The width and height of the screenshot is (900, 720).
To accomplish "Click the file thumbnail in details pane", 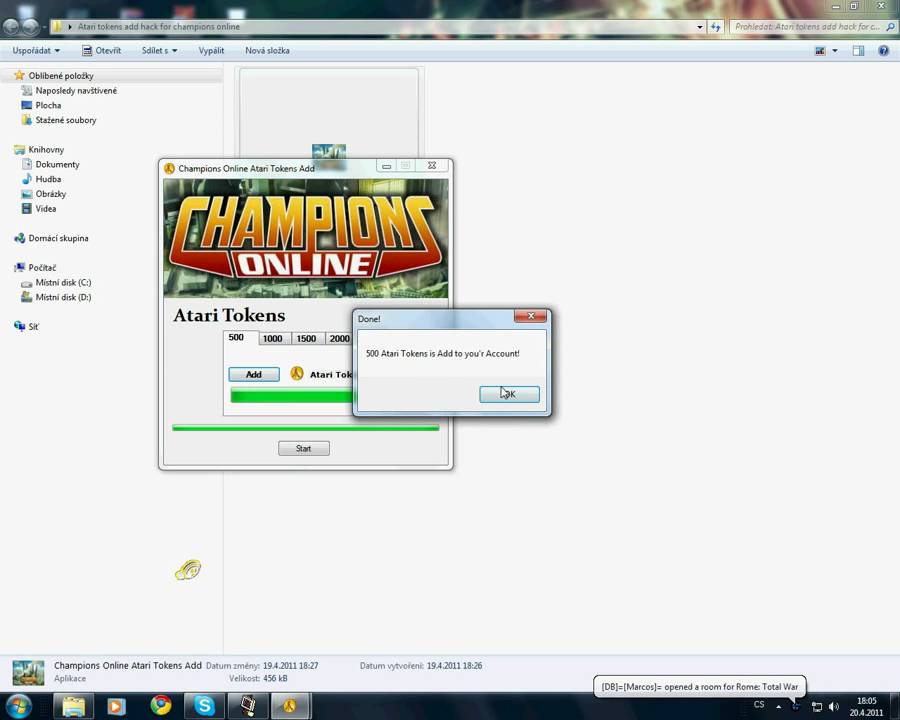I will tap(28, 672).
